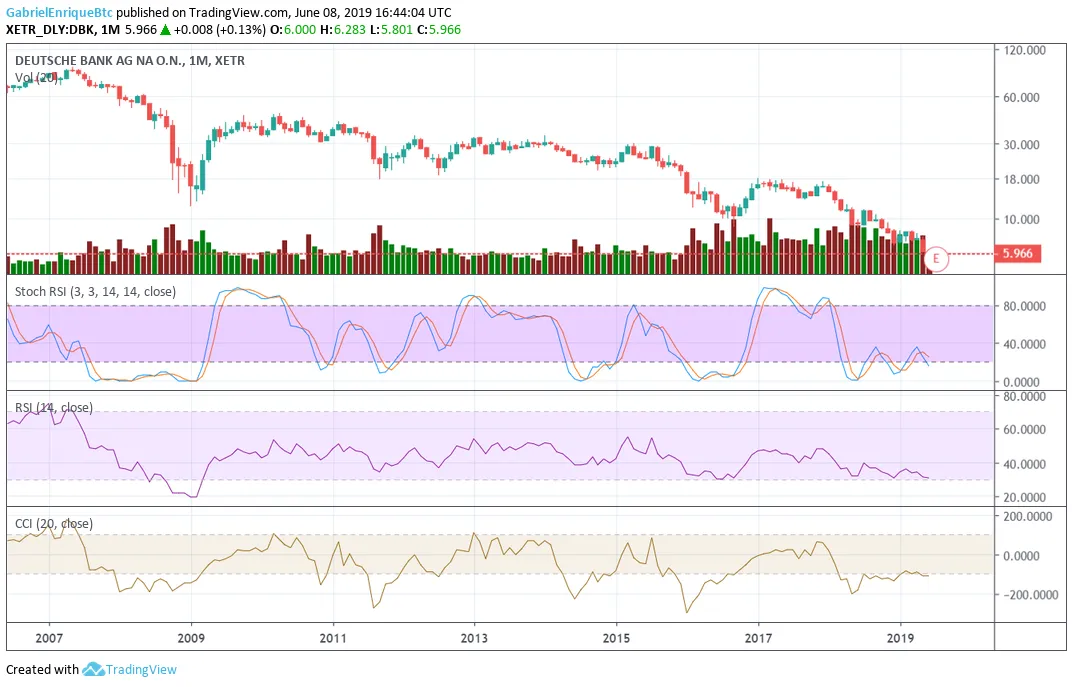This screenshot has height=687, width=1073.
Task: Click the C:5.966 close value in header
Action: (x=439, y=29)
